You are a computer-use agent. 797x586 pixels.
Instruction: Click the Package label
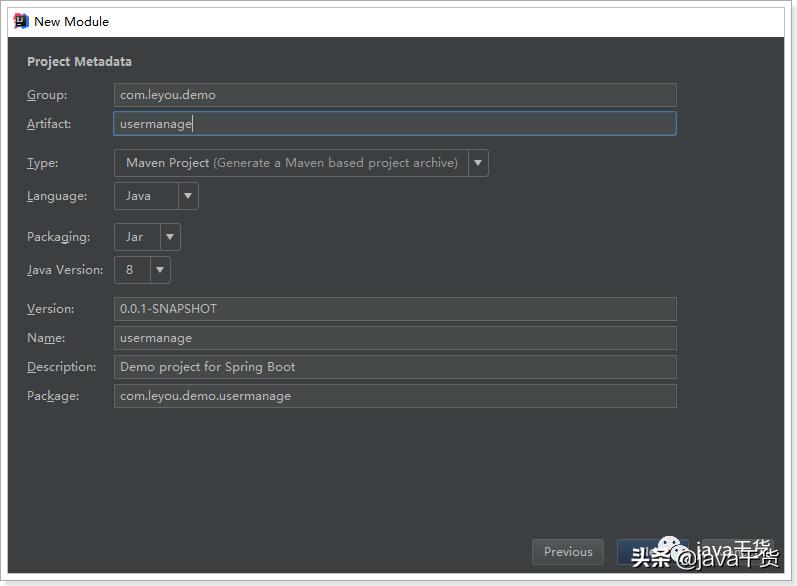pos(53,396)
